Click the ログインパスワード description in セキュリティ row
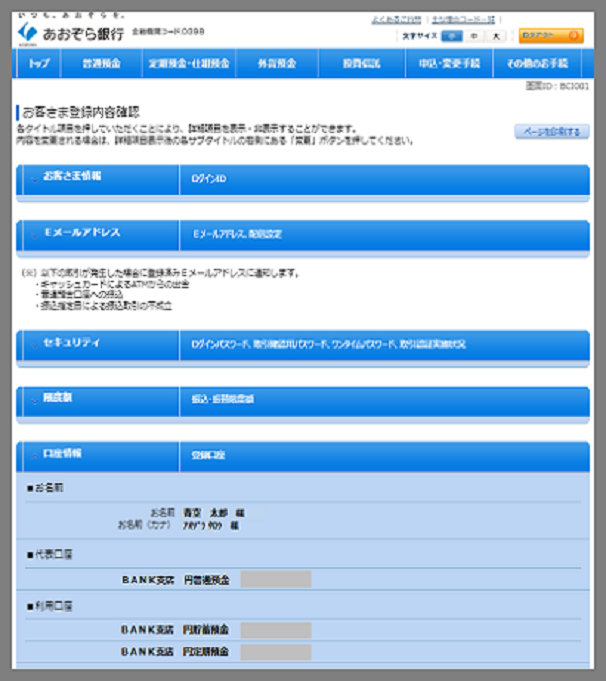This screenshot has width=606, height=681. click(x=328, y=344)
